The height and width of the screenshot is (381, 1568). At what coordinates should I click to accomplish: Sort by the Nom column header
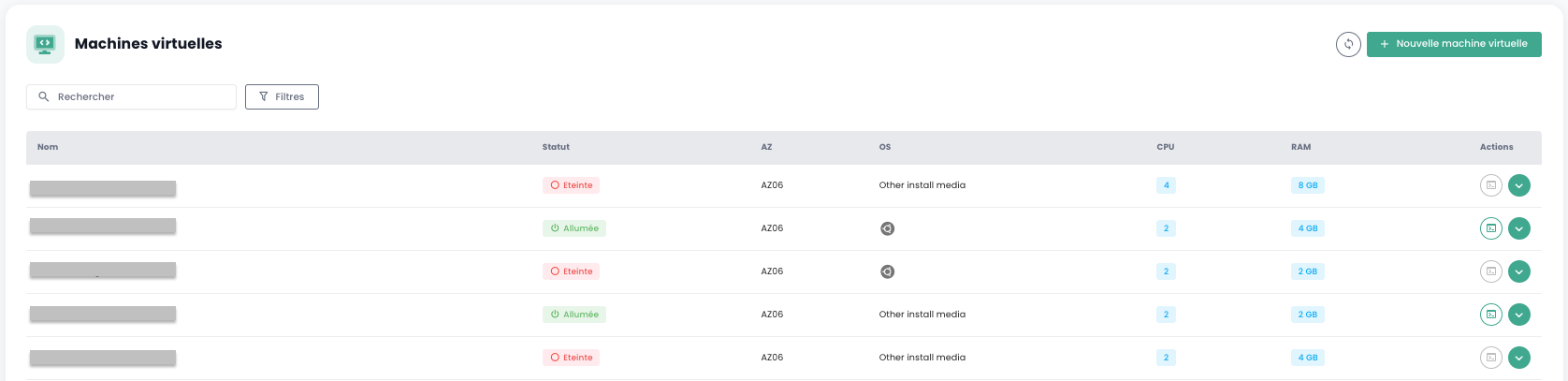(48, 147)
